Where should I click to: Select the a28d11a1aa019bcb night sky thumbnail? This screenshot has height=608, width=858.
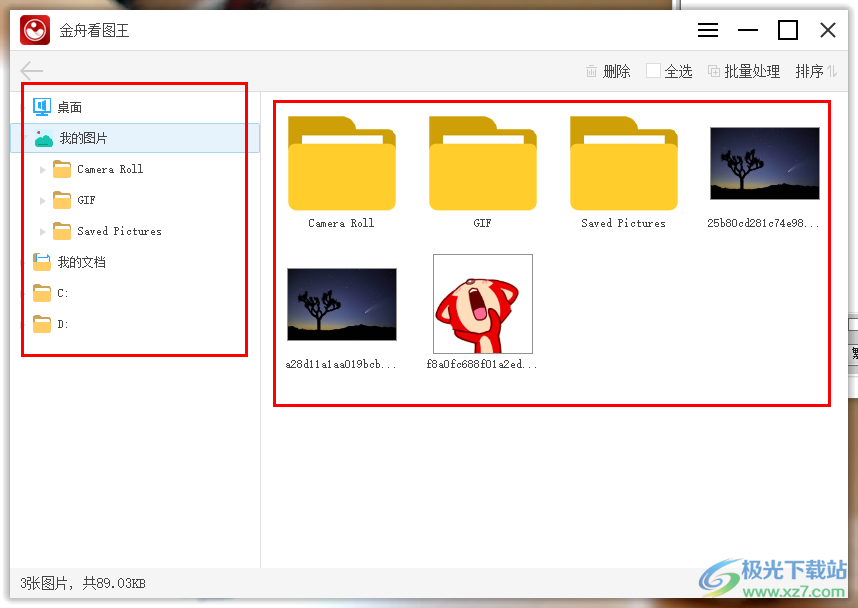click(342, 304)
